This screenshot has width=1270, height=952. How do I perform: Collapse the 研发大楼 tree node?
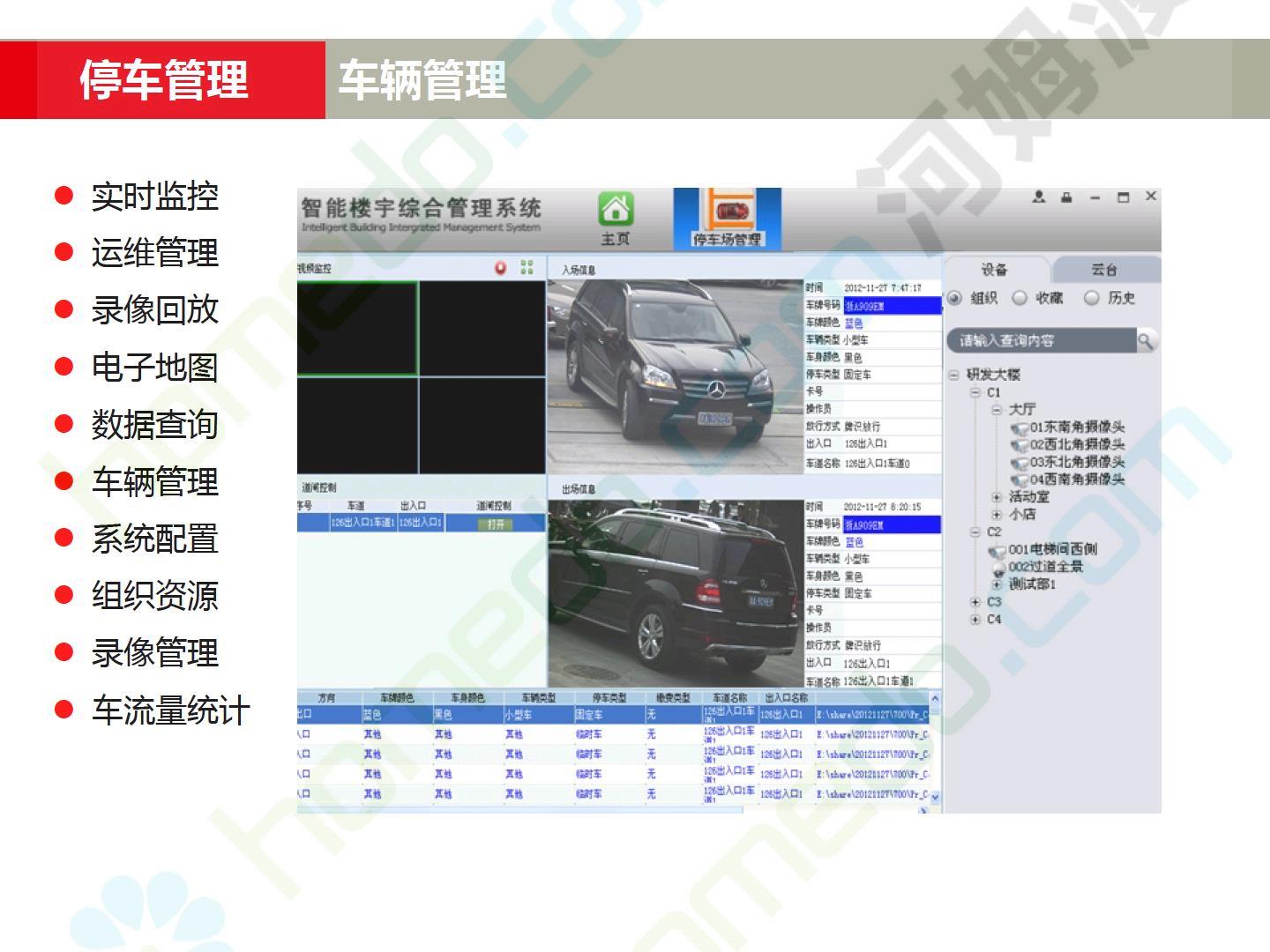click(x=953, y=375)
